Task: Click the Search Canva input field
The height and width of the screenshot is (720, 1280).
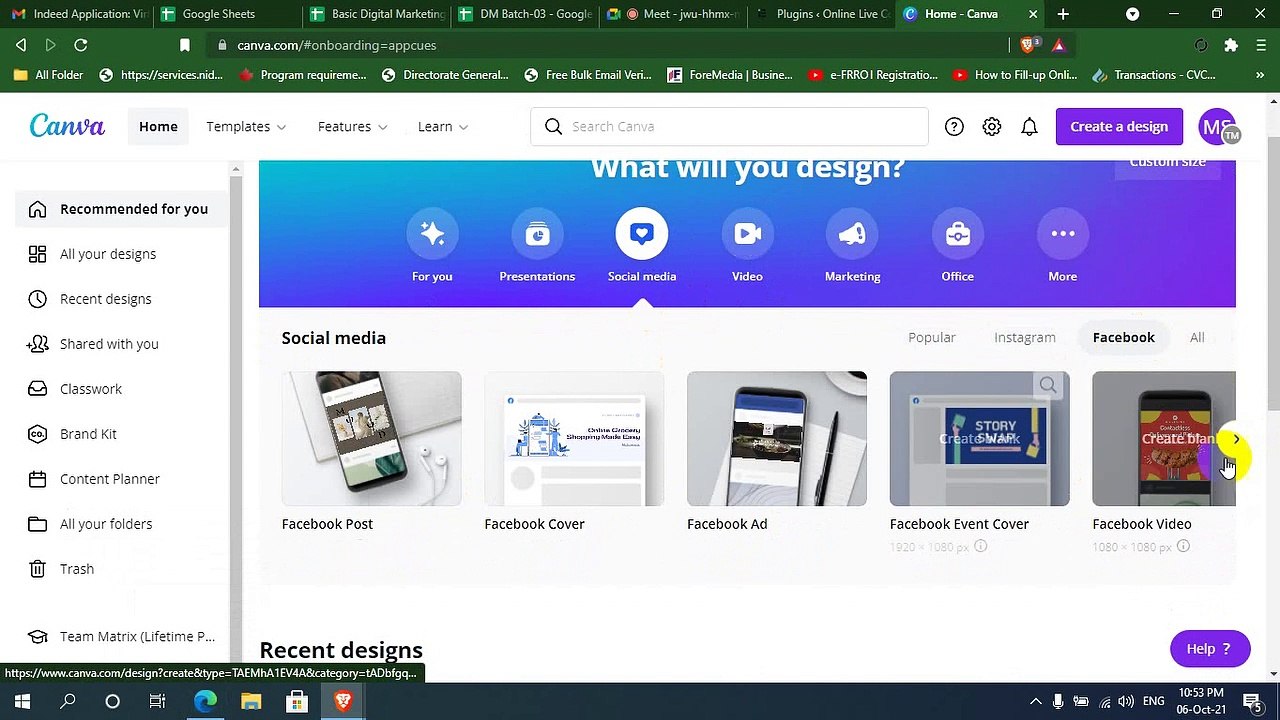Action: click(730, 127)
